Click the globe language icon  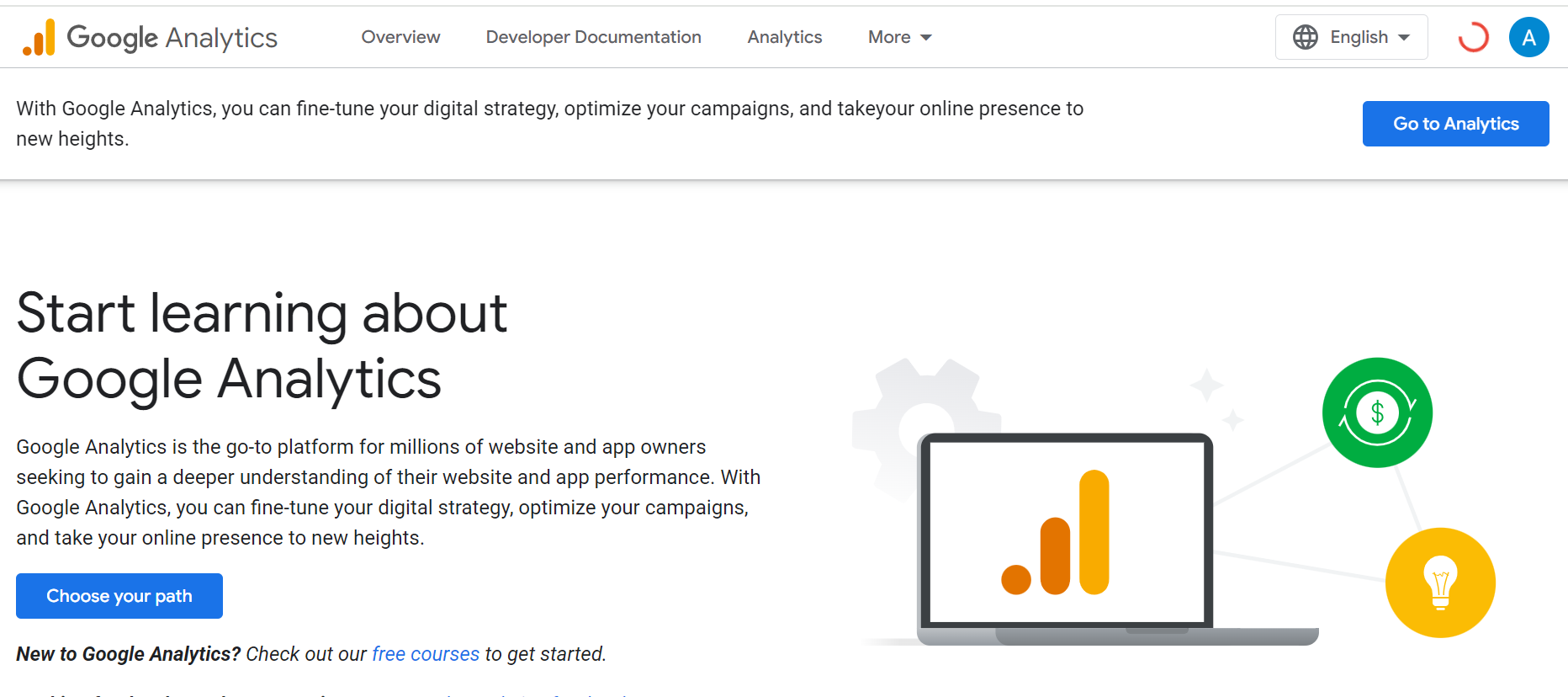(1306, 37)
